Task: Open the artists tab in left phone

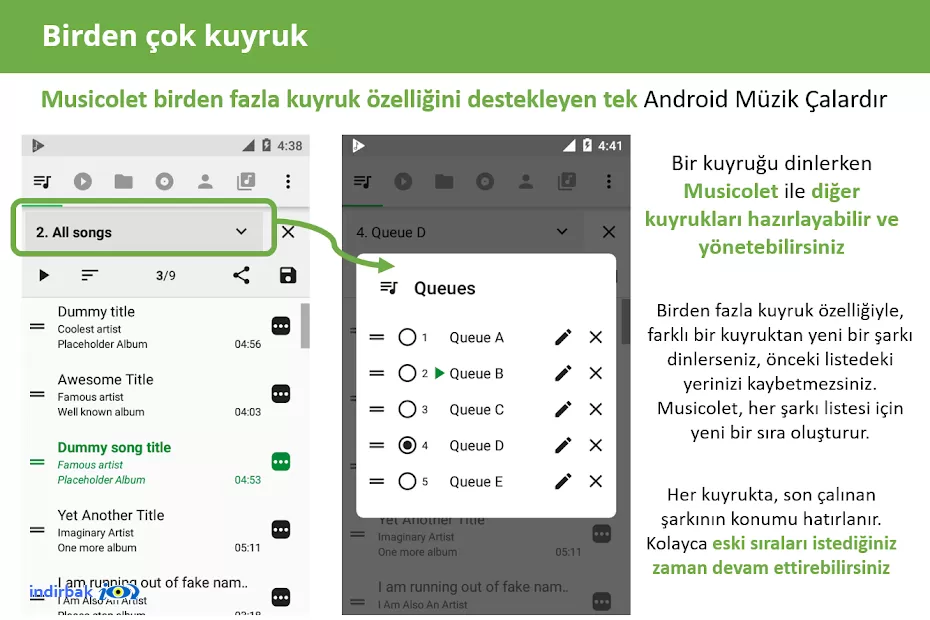Action: pyautogui.click(x=205, y=182)
